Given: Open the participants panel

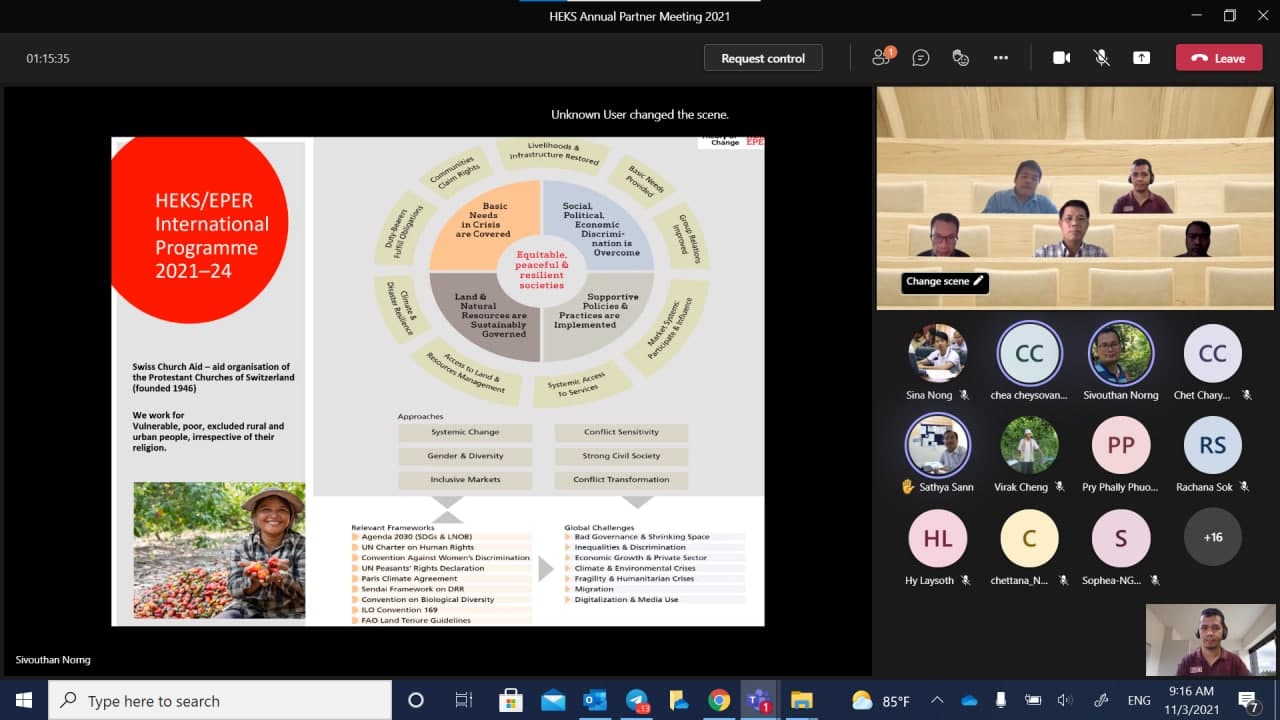Looking at the screenshot, I should click(x=881, y=58).
